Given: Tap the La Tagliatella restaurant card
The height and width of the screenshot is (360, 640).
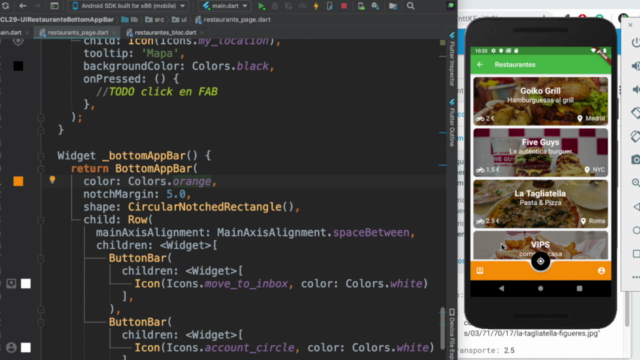Looking at the screenshot, I should tap(540, 204).
